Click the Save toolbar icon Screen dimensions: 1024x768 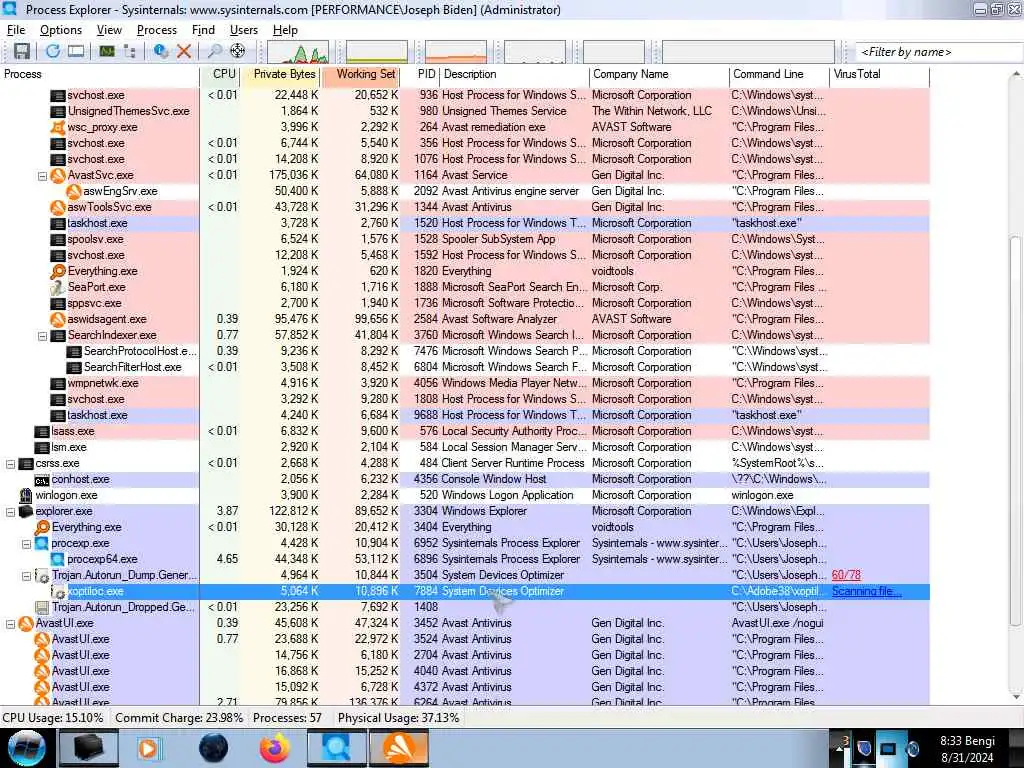click(x=22, y=51)
